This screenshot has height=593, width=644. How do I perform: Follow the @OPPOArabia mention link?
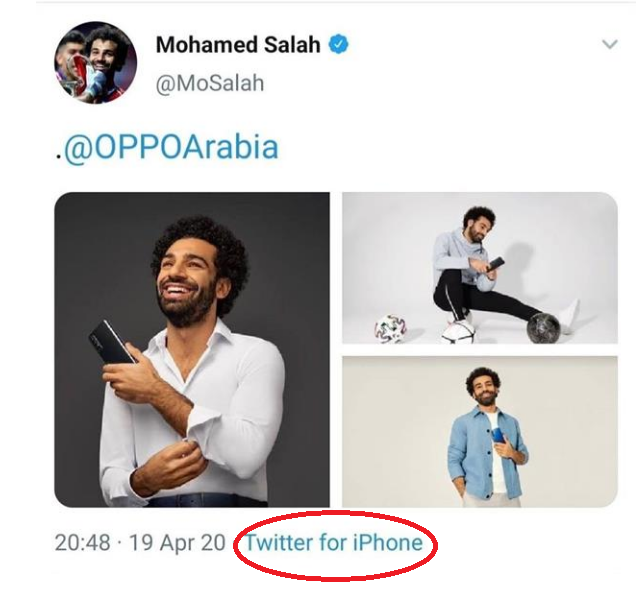[171, 147]
